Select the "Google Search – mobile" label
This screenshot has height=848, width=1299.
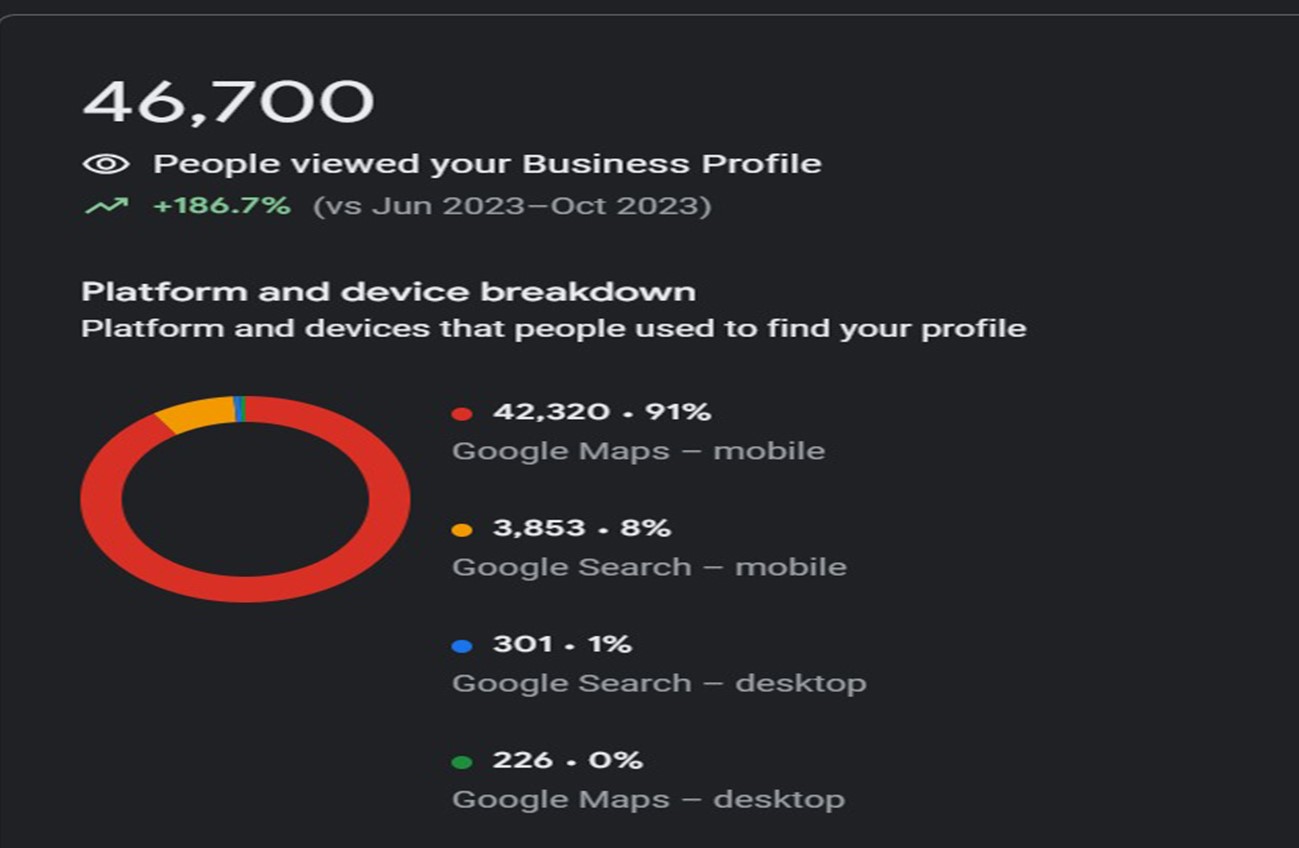coord(649,567)
